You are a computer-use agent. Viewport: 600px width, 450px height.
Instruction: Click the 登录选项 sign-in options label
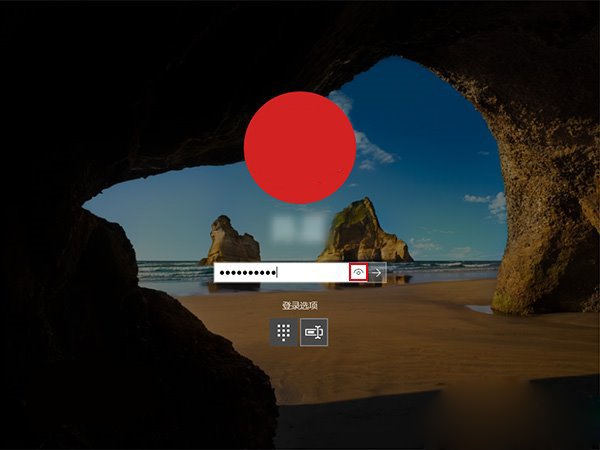pos(299,303)
